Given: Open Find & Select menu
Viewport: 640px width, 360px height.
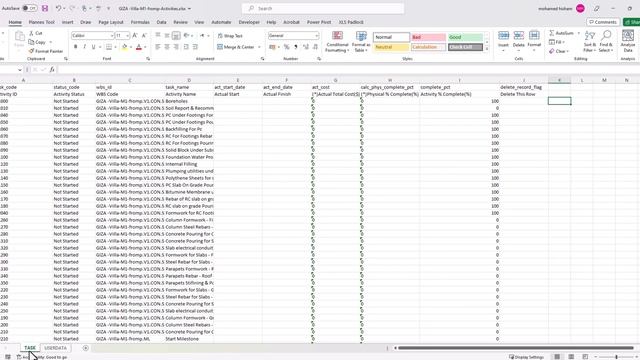Looking at the screenshot, I should click(x=606, y=41).
